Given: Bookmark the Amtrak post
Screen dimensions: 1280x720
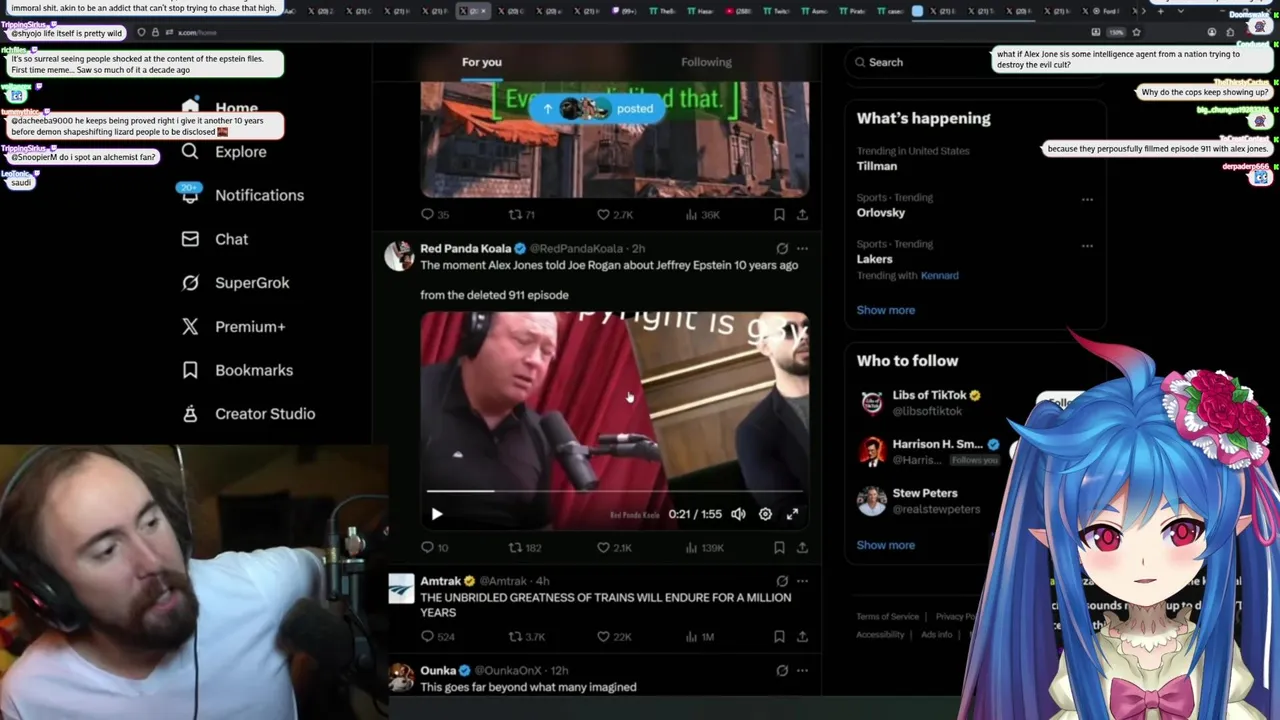Looking at the screenshot, I should pyautogui.click(x=779, y=637).
